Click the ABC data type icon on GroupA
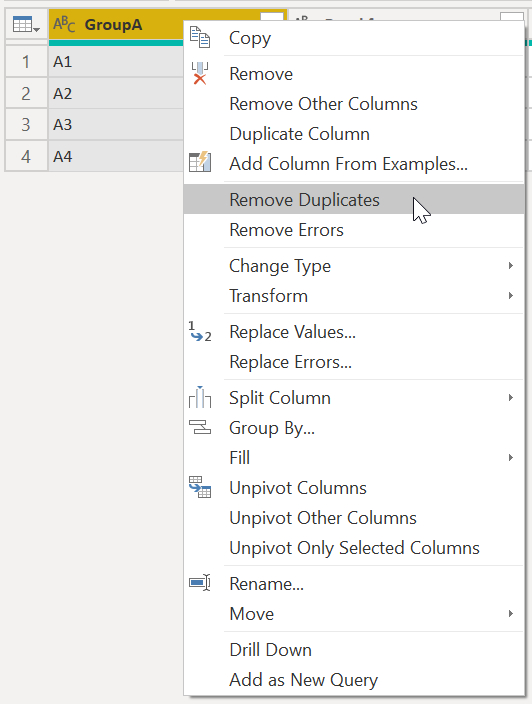 pyautogui.click(x=64, y=24)
